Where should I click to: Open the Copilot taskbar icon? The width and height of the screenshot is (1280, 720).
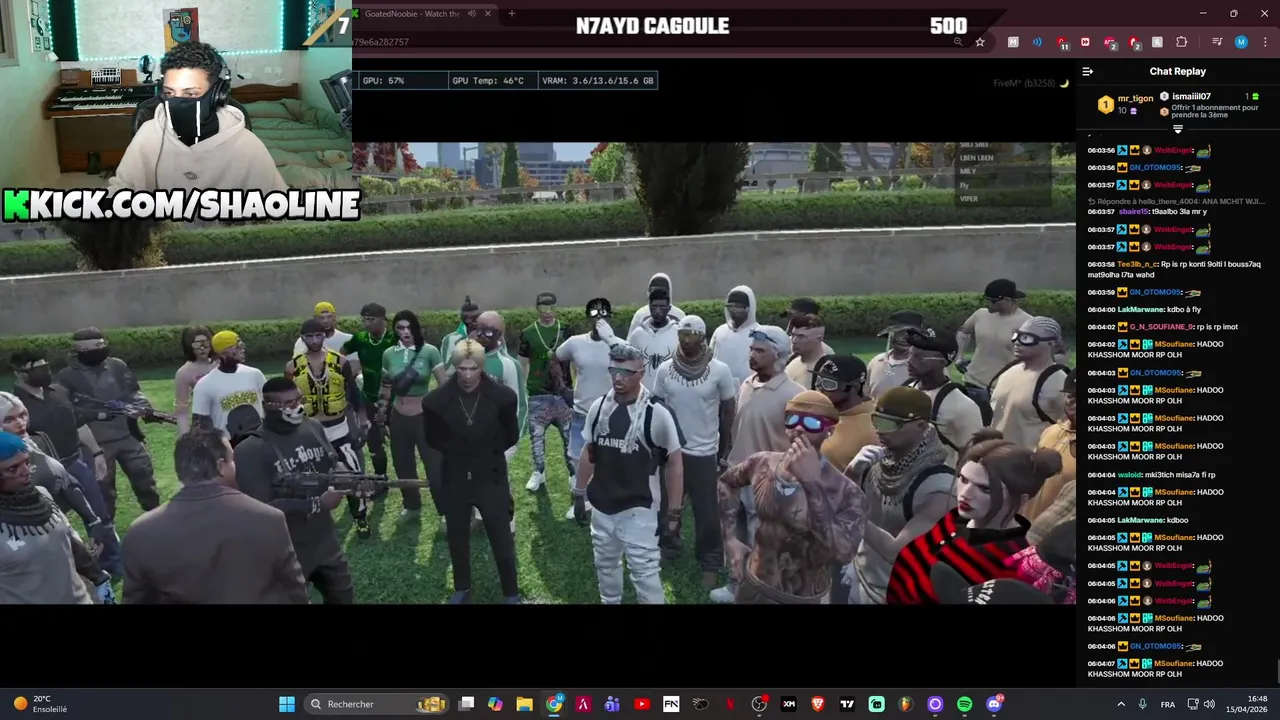(x=495, y=704)
